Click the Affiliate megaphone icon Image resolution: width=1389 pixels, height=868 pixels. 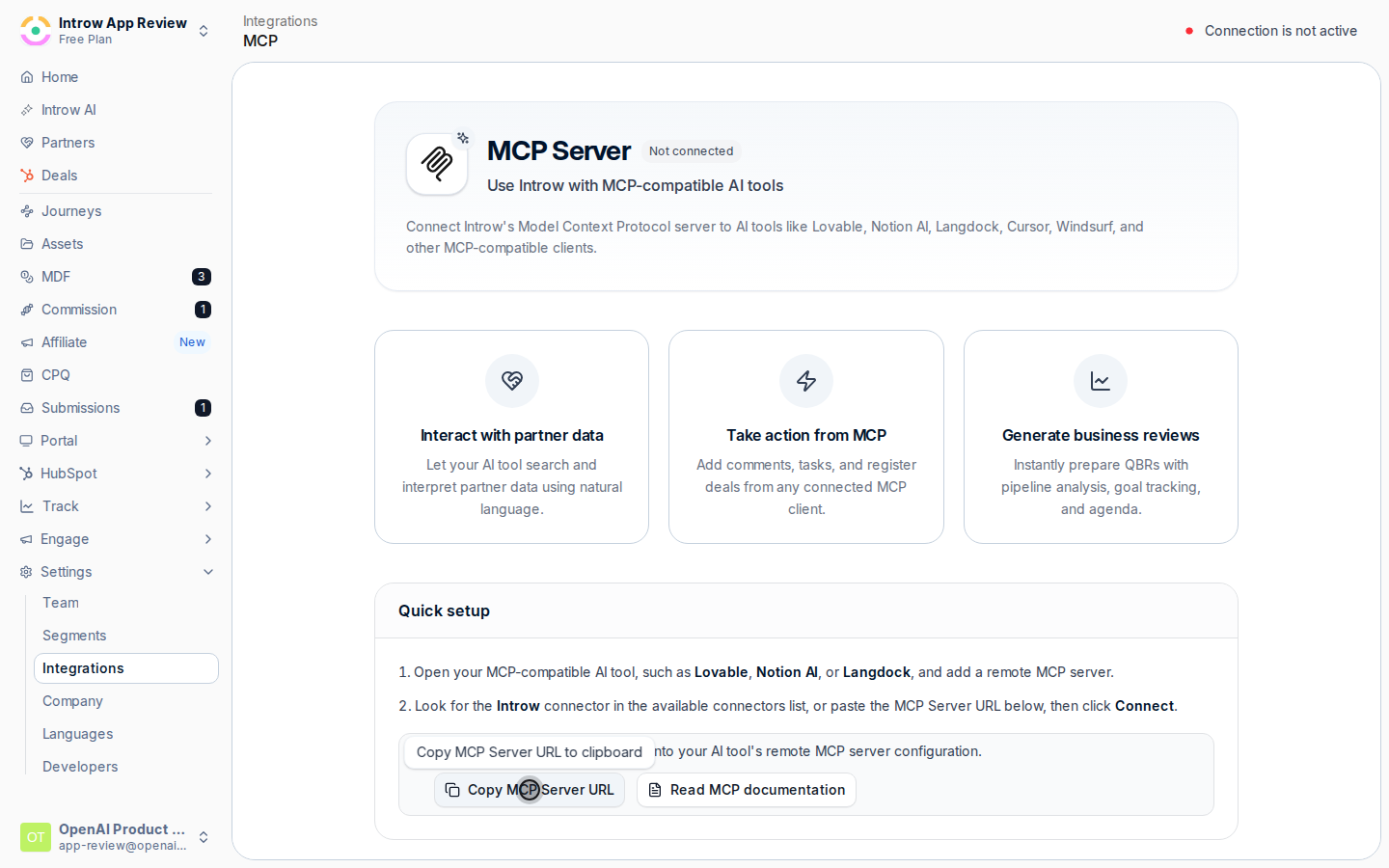coord(27,342)
